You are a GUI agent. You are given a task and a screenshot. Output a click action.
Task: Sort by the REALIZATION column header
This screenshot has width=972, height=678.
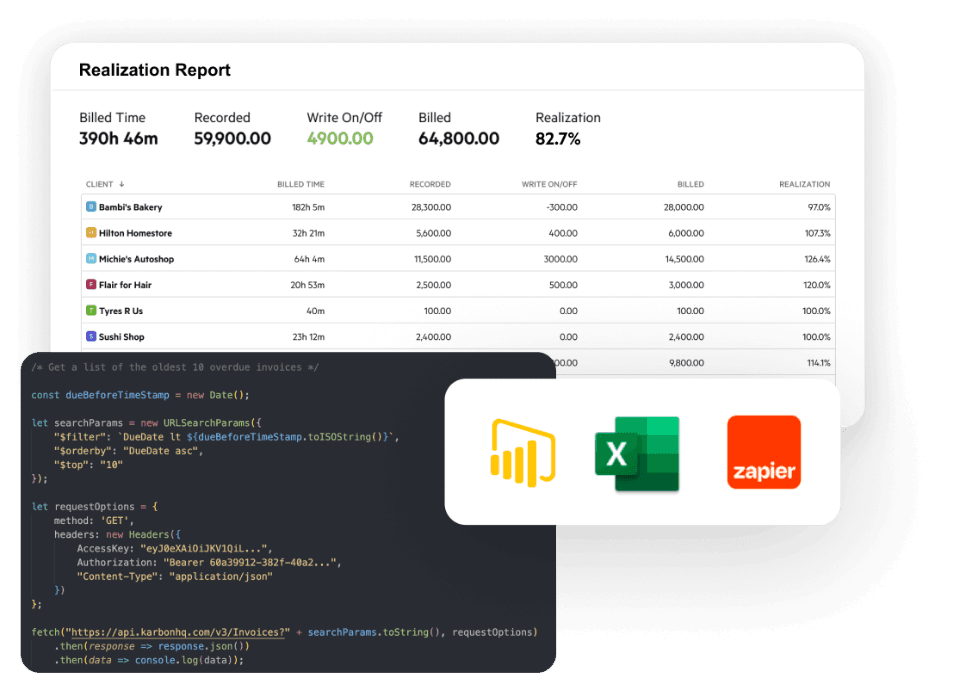coord(804,184)
